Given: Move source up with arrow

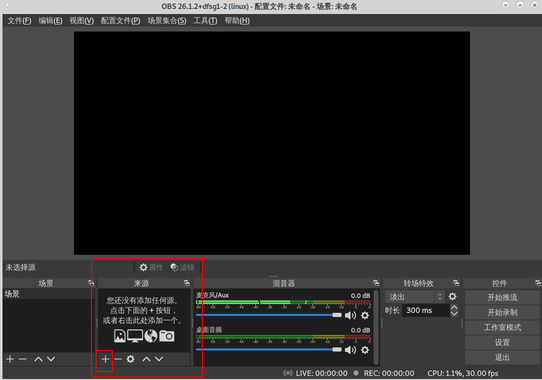Looking at the screenshot, I should pyautogui.click(x=147, y=359).
